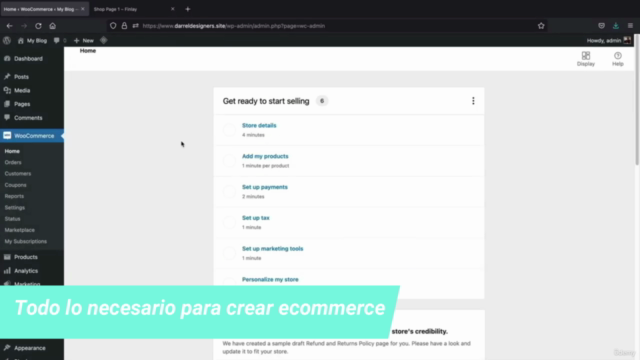Click the Media icon in sidebar
The height and width of the screenshot is (360, 640).
[7, 91]
